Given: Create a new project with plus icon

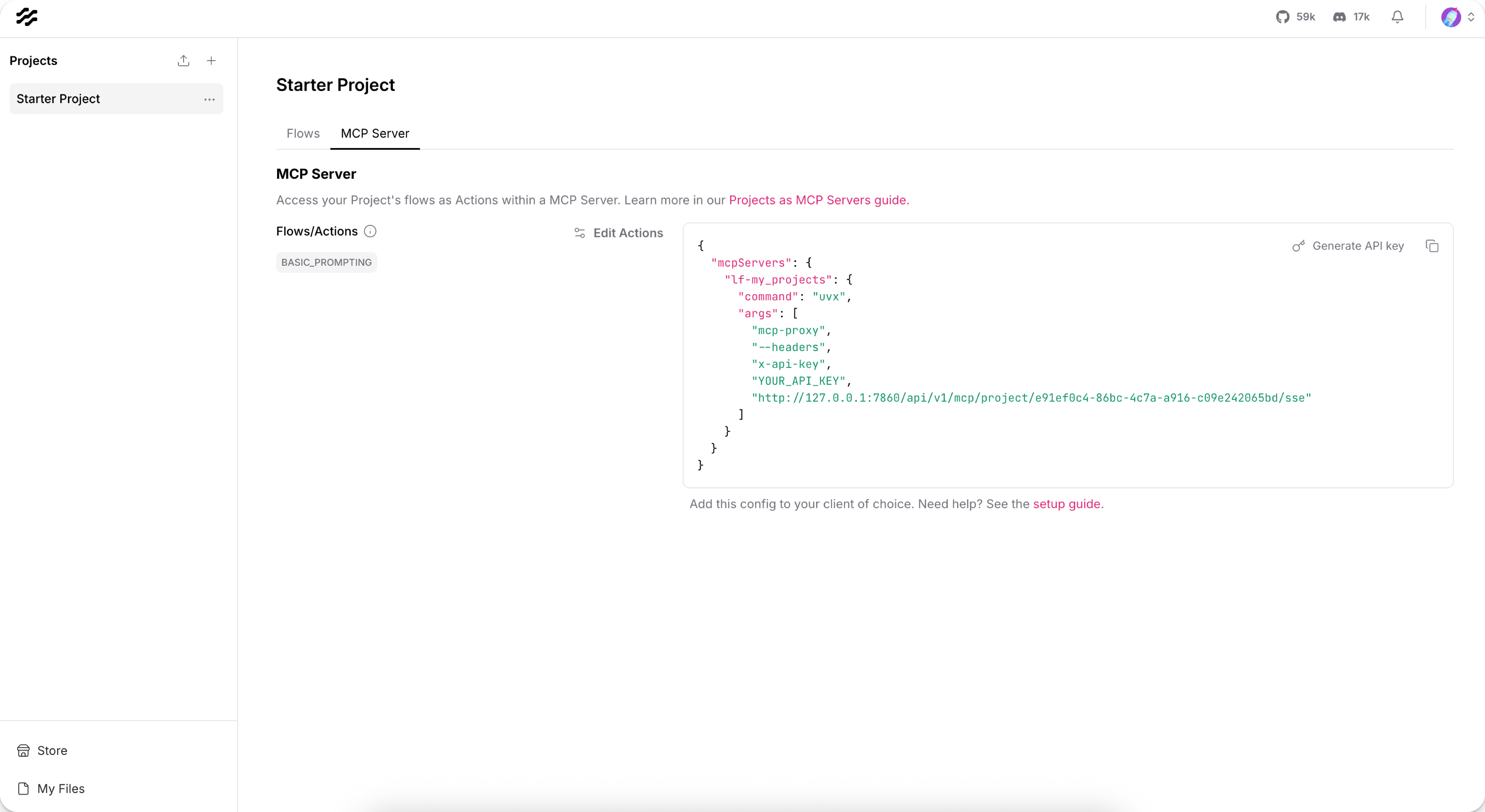Looking at the screenshot, I should pos(211,60).
